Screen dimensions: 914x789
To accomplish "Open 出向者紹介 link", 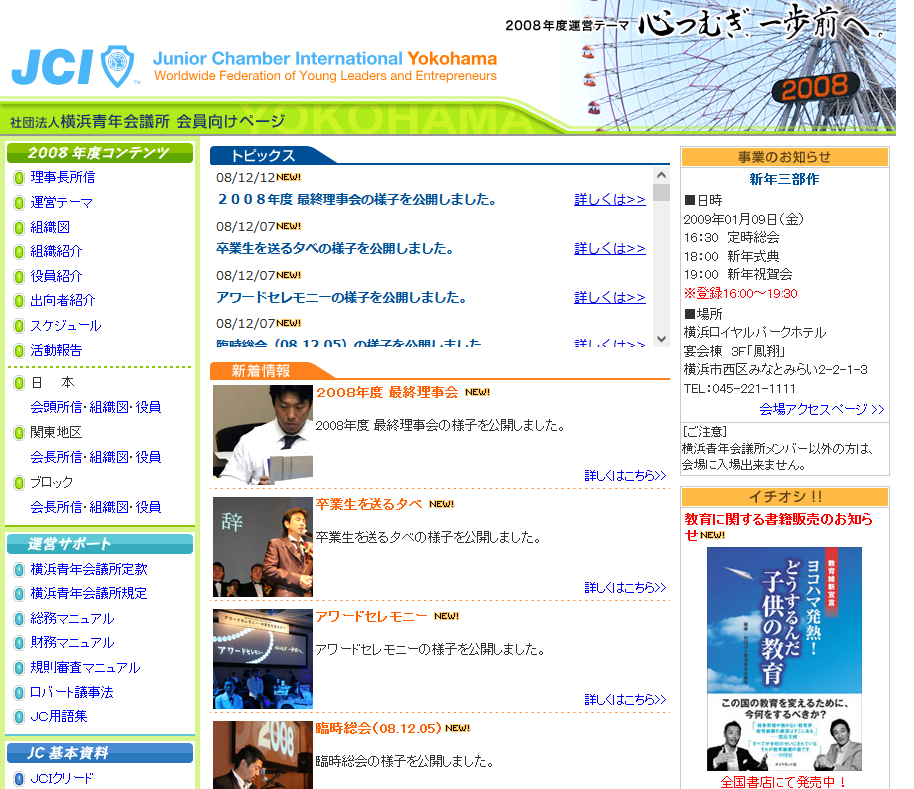I will point(62,300).
